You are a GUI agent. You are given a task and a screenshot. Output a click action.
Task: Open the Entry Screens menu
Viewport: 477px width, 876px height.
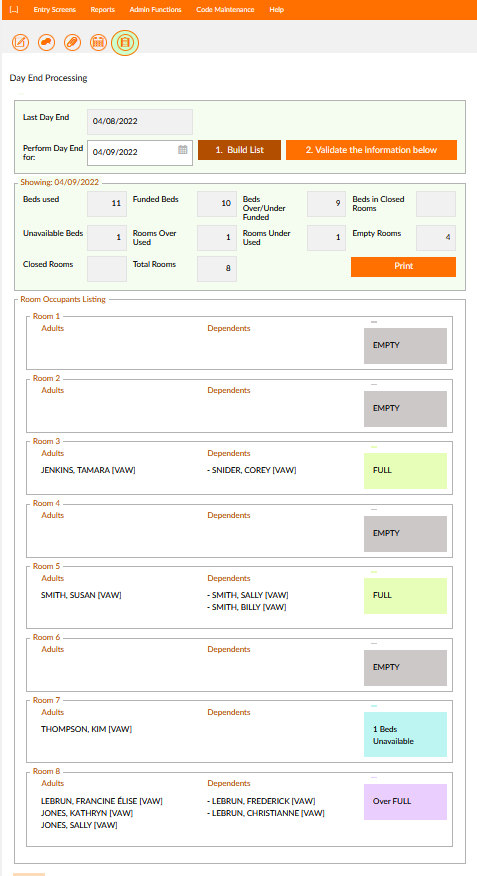tap(55, 10)
